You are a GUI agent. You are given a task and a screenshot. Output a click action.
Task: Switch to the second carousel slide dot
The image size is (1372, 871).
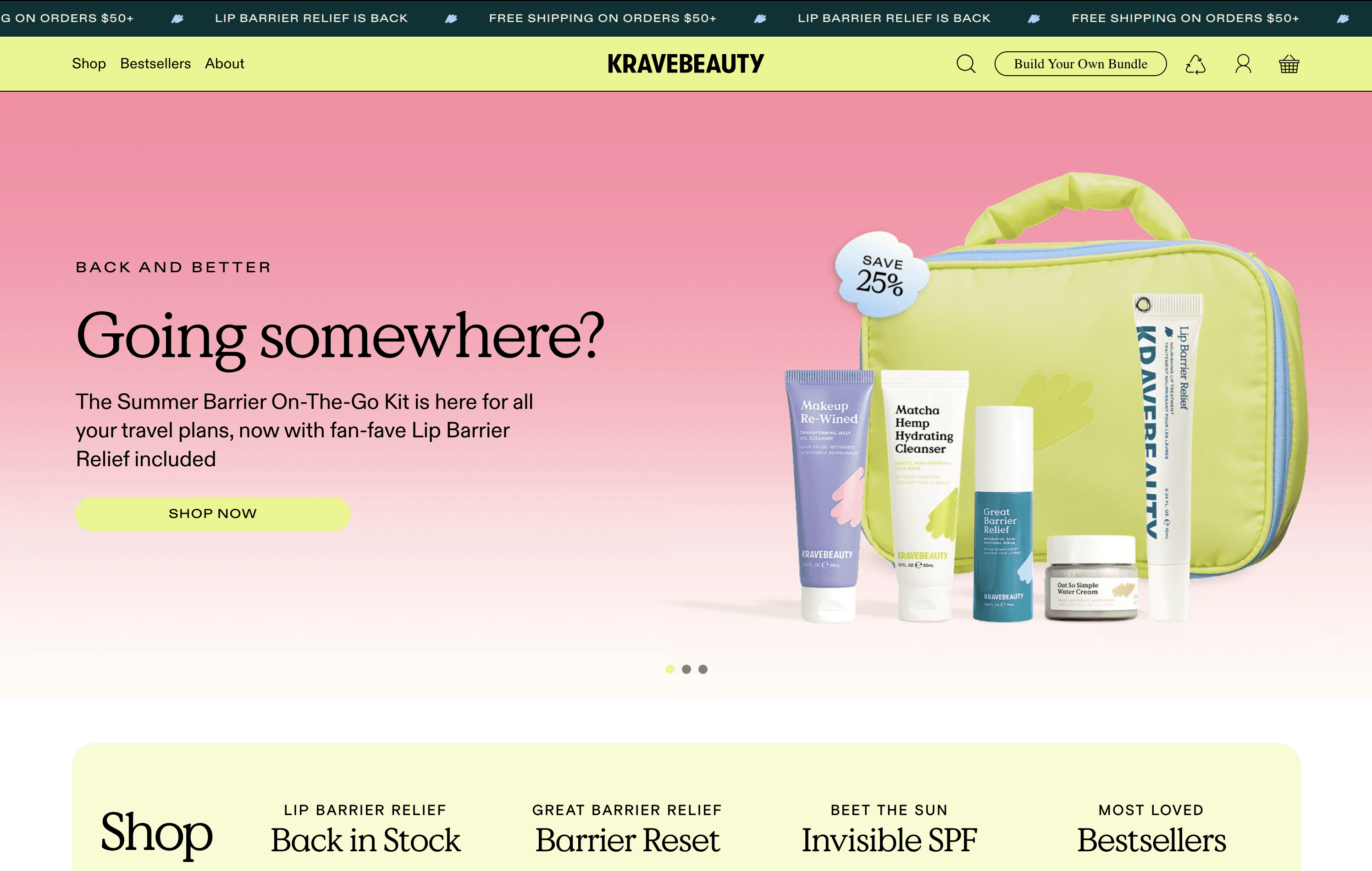click(686, 669)
